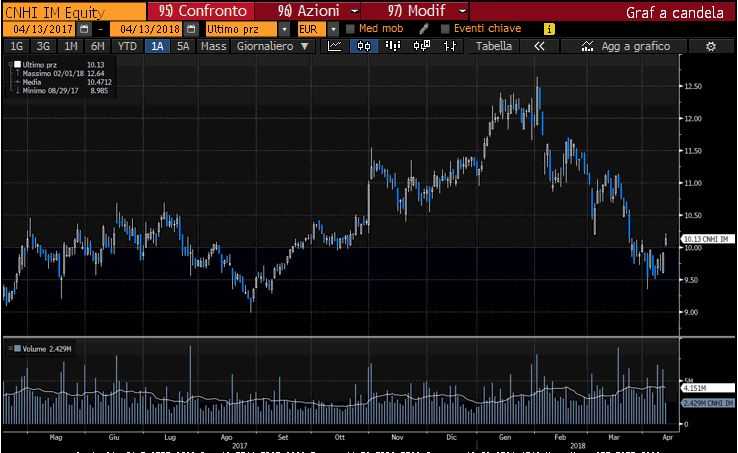Image resolution: width=738 pixels, height=453 pixels.
Task: Select the 1M time range tab
Action: click(x=71, y=46)
